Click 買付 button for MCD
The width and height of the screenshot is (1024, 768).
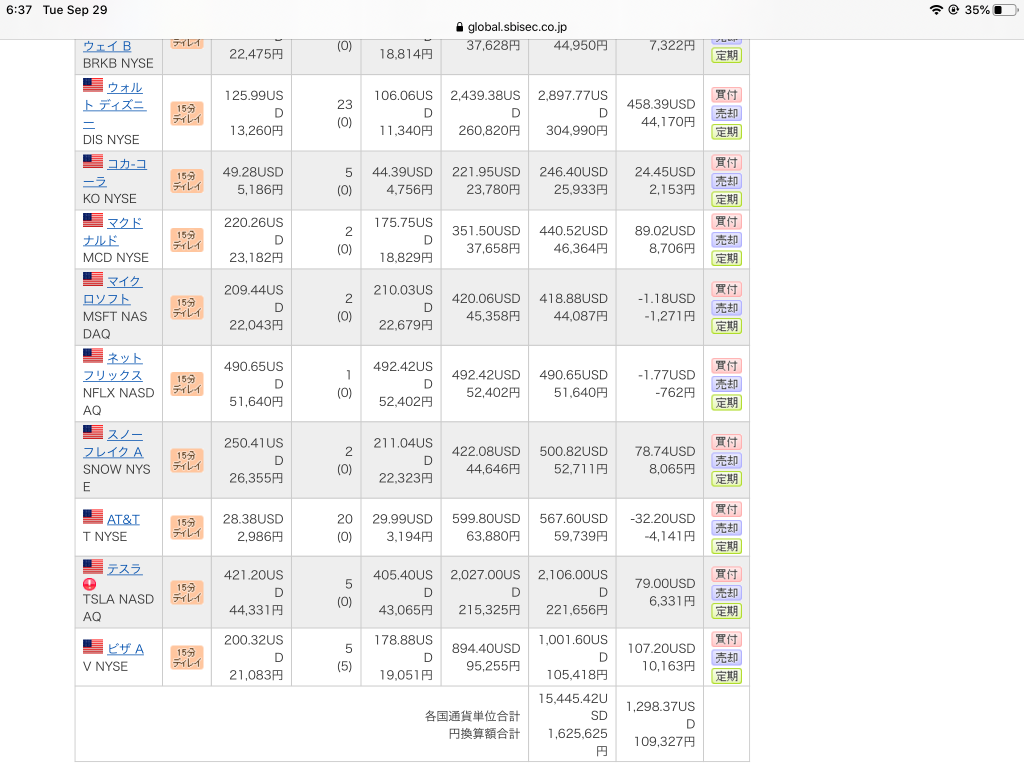click(726, 221)
